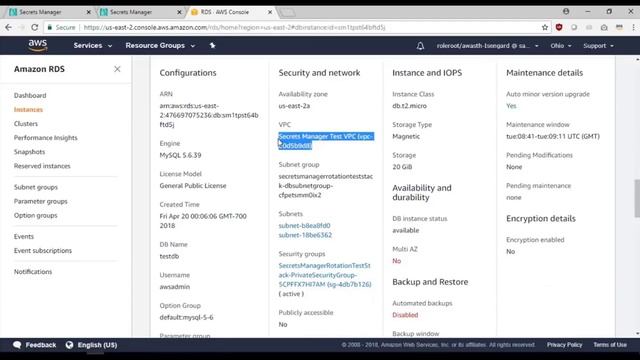The image size is (640, 360).
Task: Click the ARN value text
Action: click(209, 115)
